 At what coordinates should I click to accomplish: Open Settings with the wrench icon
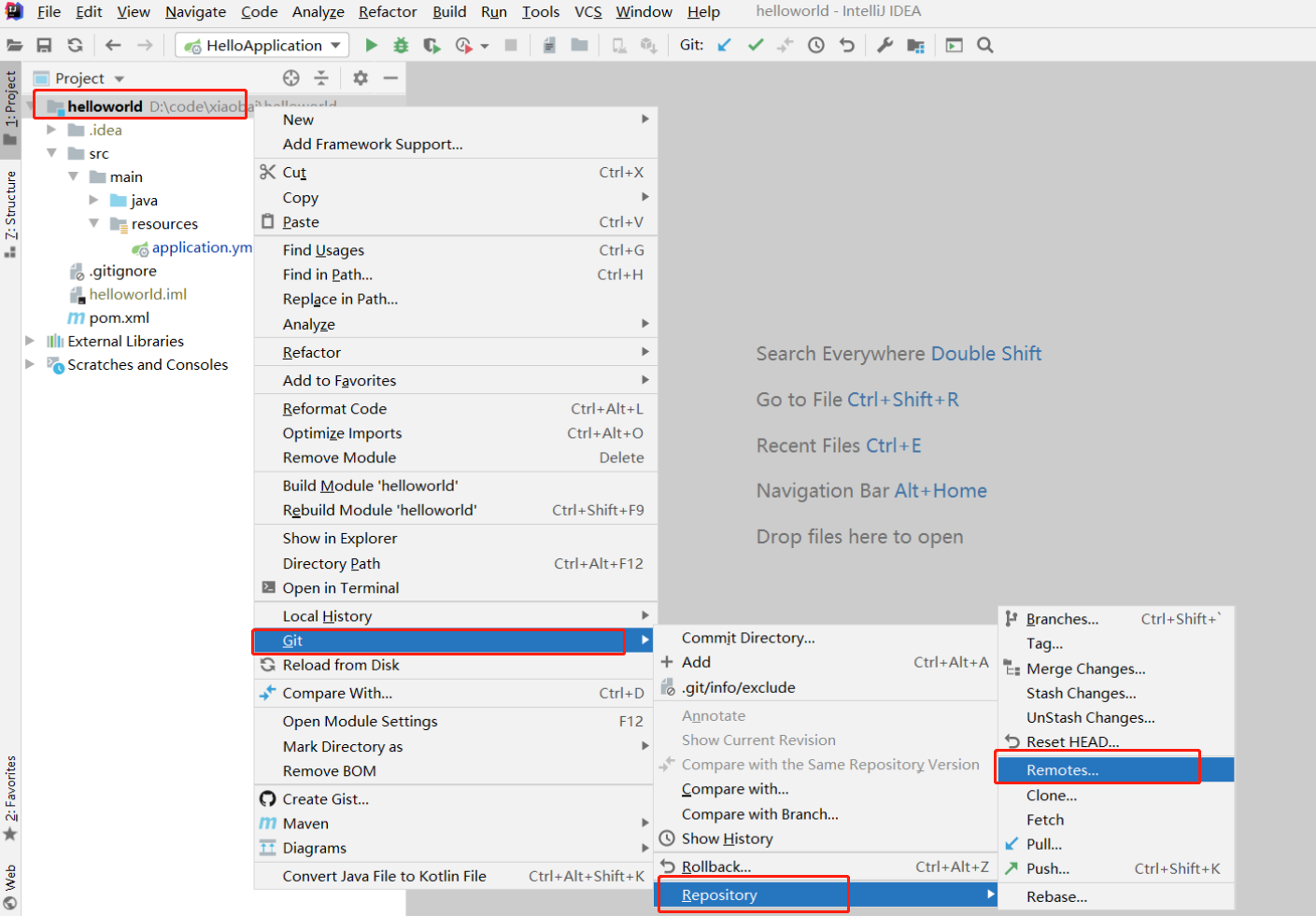point(885,45)
